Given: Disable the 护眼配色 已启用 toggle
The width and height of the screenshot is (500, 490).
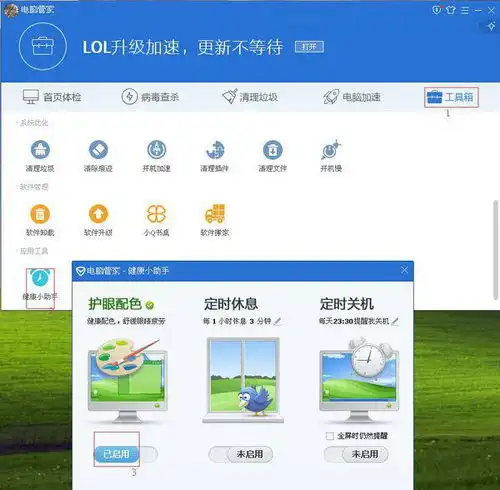Looking at the screenshot, I should (125, 454).
